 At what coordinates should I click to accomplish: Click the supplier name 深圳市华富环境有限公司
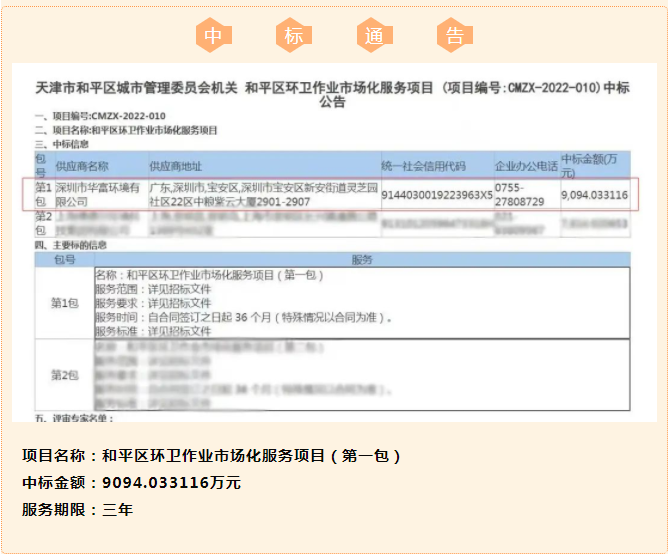pos(96,194)
